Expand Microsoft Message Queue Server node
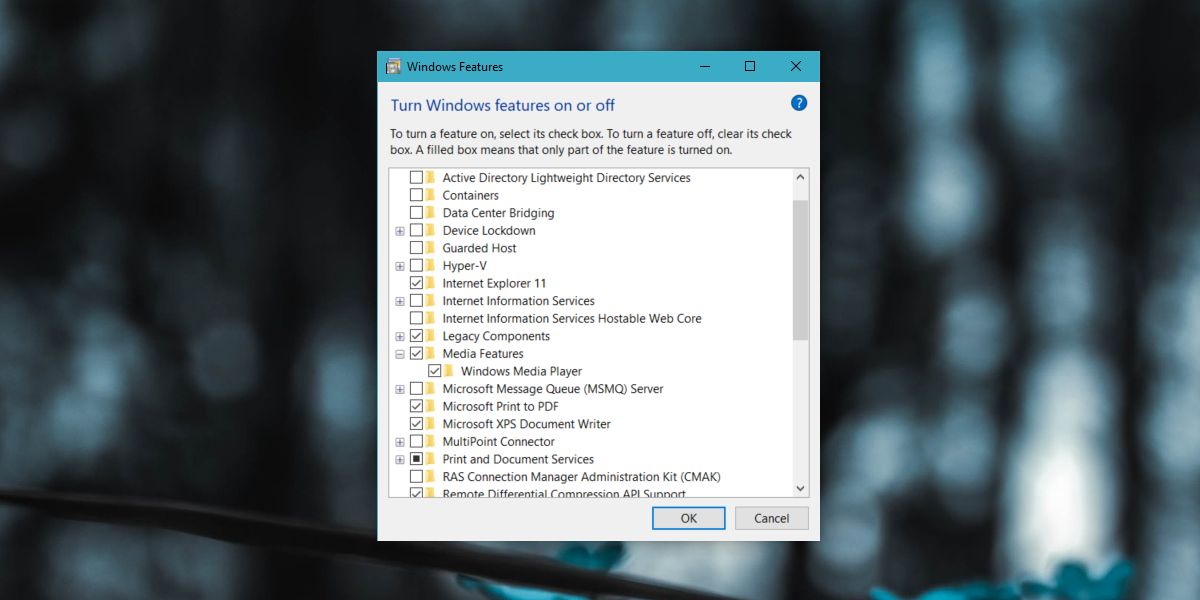This screenshot has width=1200, height=600. click(x=400, y=389)
